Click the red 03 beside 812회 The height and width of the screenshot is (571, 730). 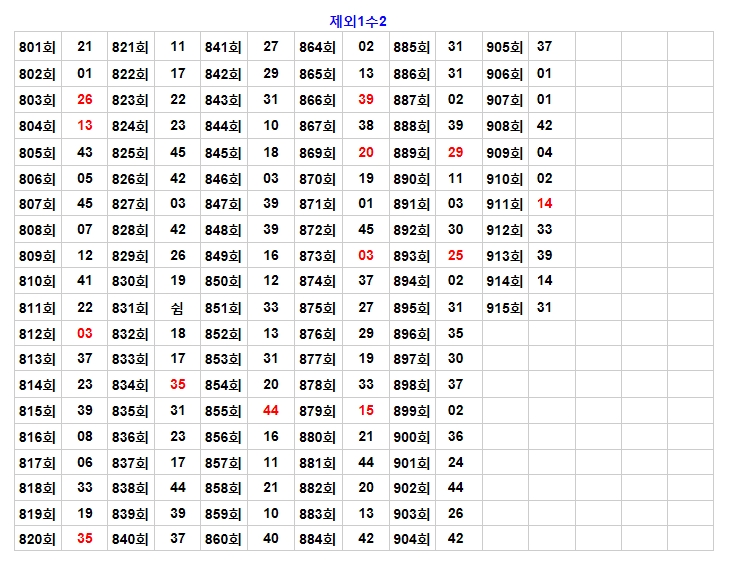click(84, 333)
